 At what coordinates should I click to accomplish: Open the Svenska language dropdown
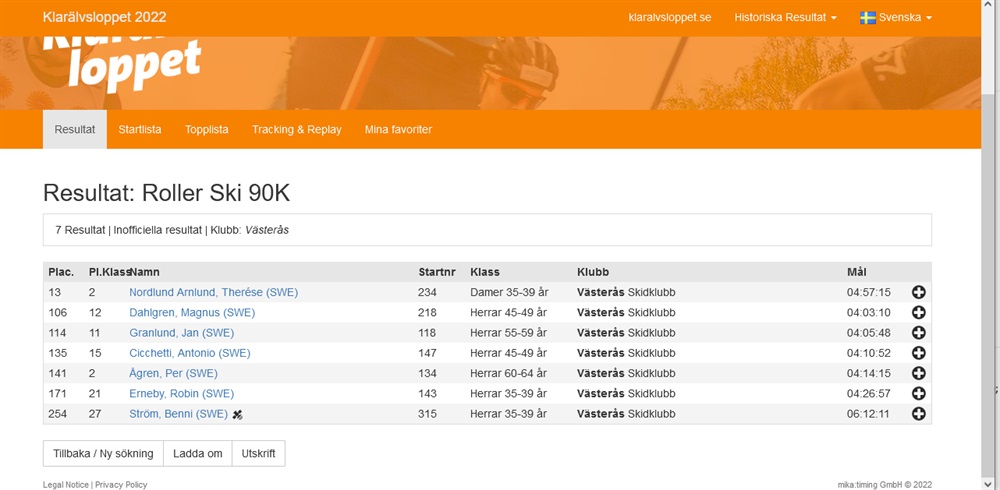tap(895, 18)
